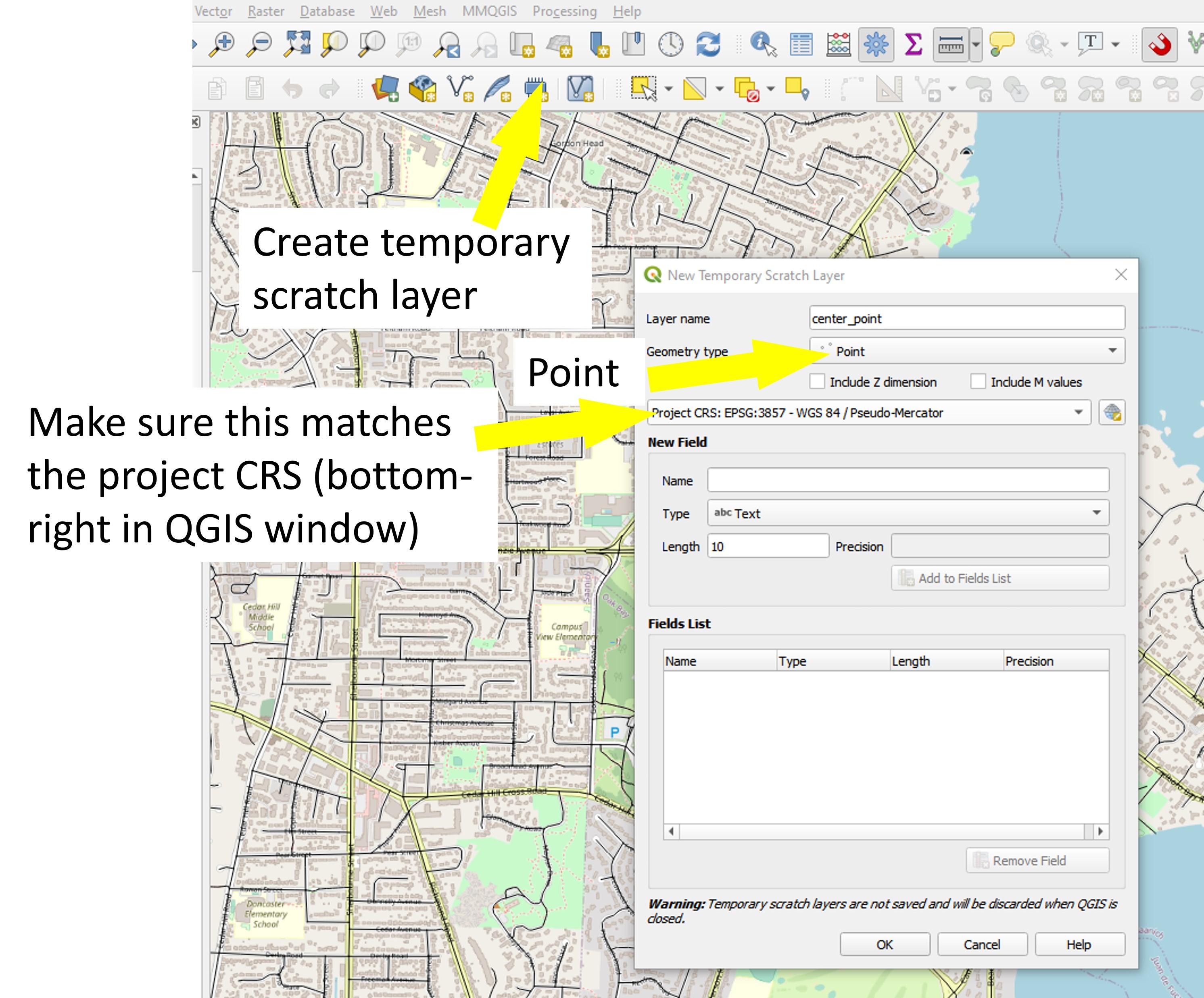Click the Refresh map icon
The width and height of the screenshot is (1204, 998).
pos(708,44)
